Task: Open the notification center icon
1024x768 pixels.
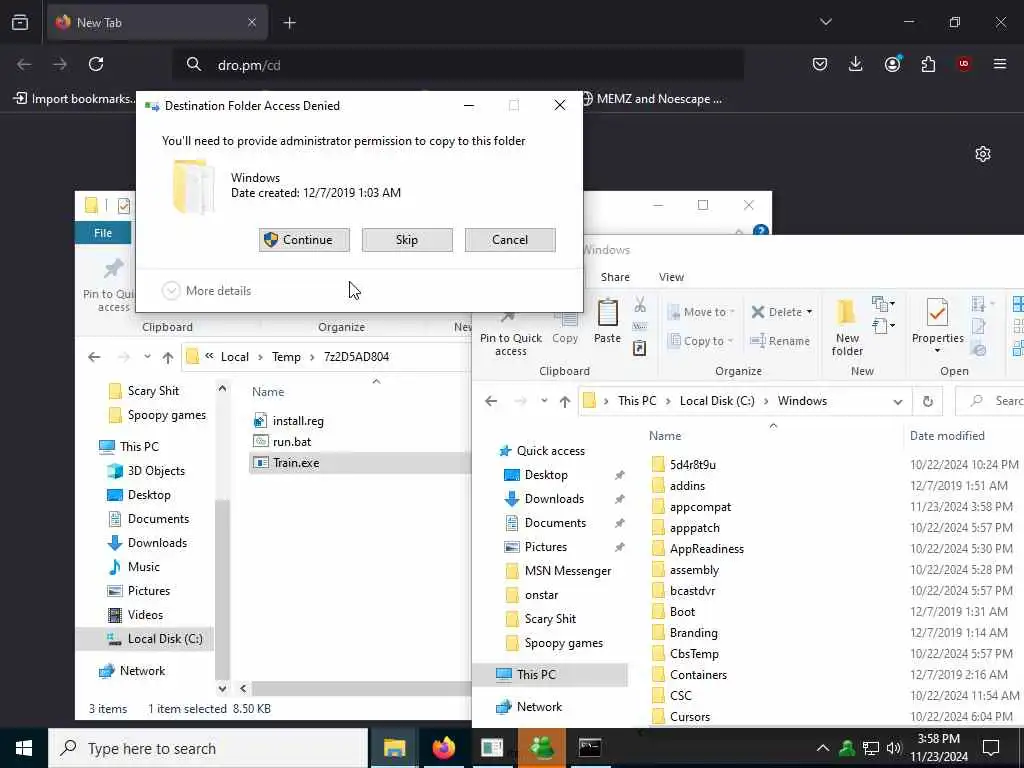Action: click(x=991, y=748)
